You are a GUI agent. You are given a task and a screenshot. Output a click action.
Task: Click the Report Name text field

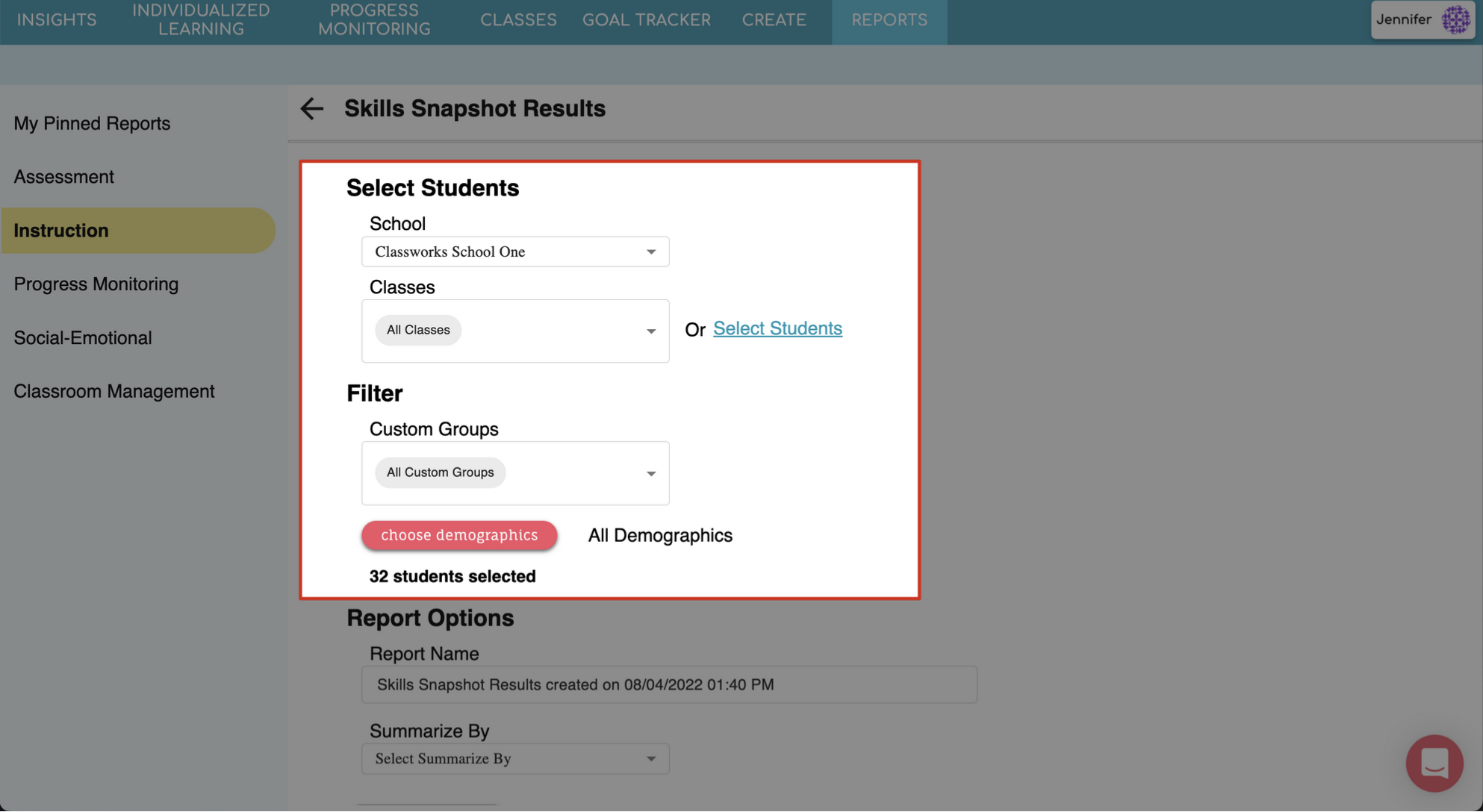pos(669,684)
